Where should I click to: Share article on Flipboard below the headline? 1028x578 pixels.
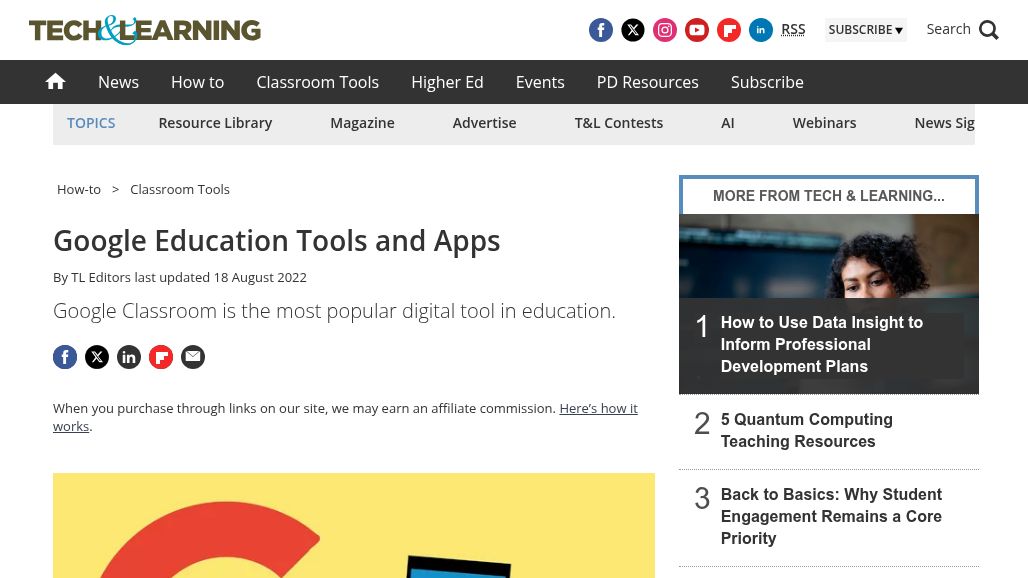(x=161, y=357)
